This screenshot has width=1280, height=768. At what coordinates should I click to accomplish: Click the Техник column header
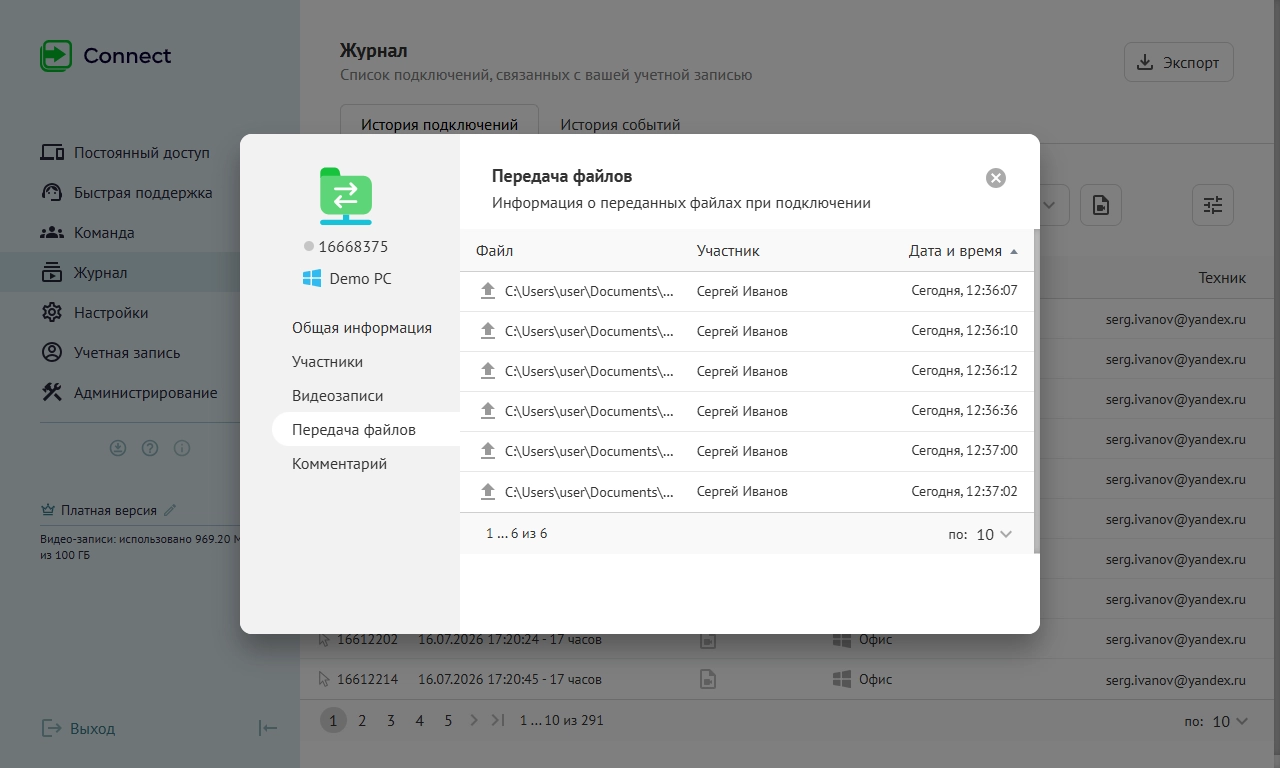coord(1222,278)
